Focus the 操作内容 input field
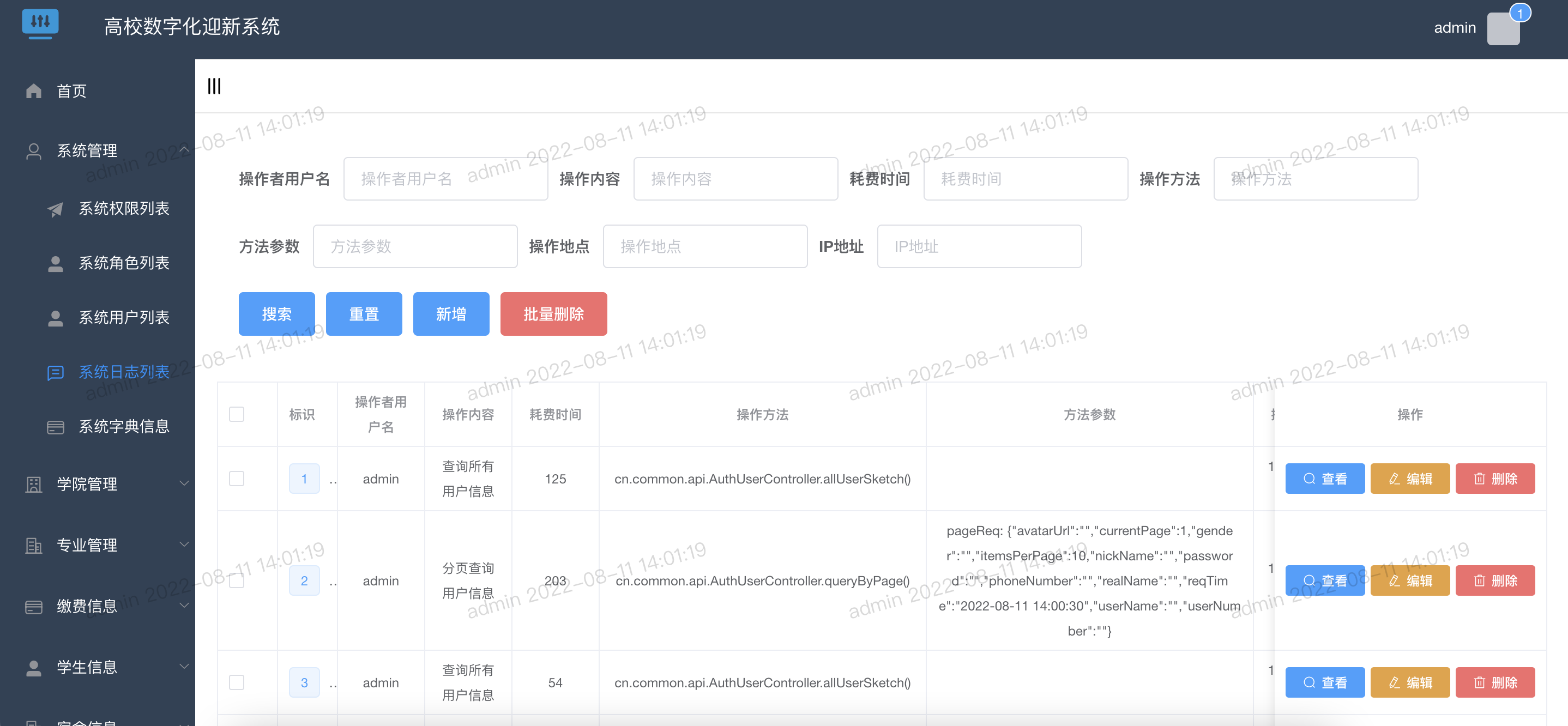 (x=736, y=179)
